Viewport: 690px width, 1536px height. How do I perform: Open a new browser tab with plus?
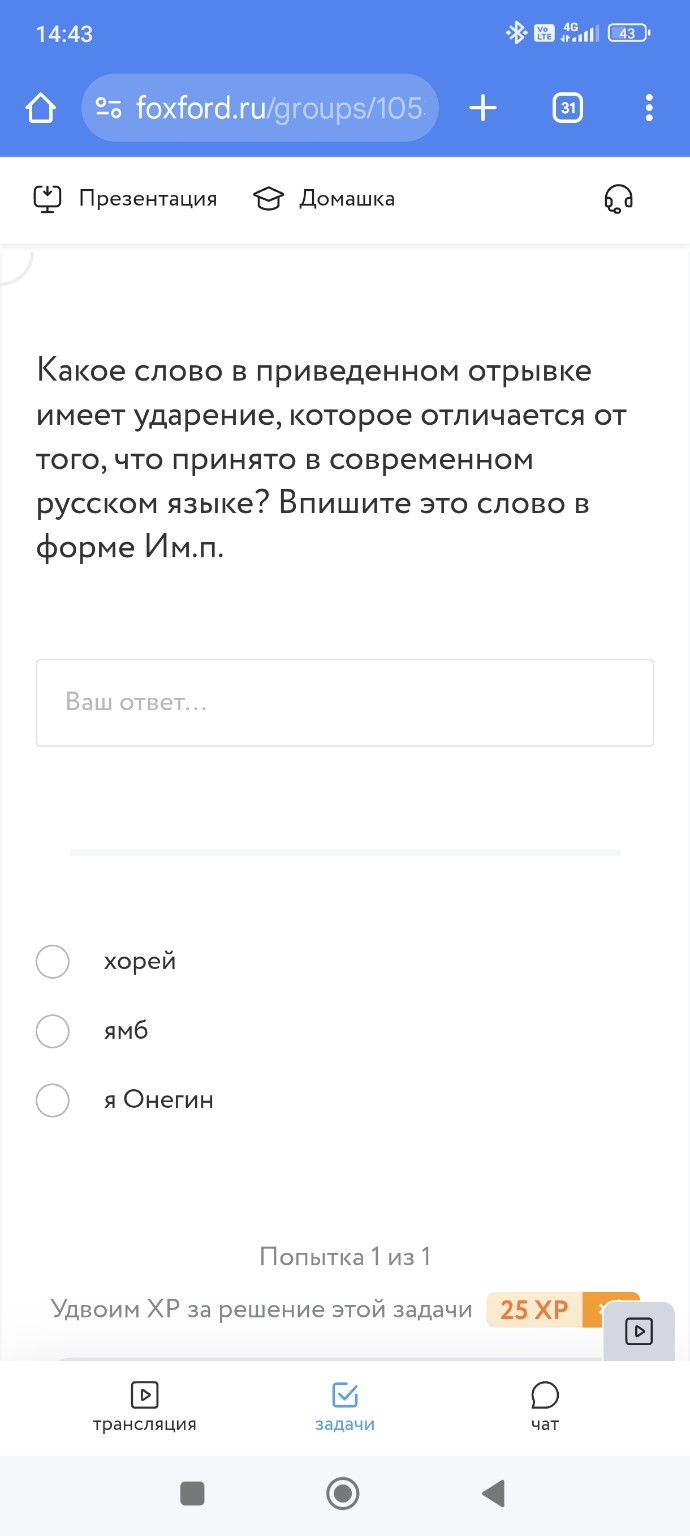tap(481, 107)
